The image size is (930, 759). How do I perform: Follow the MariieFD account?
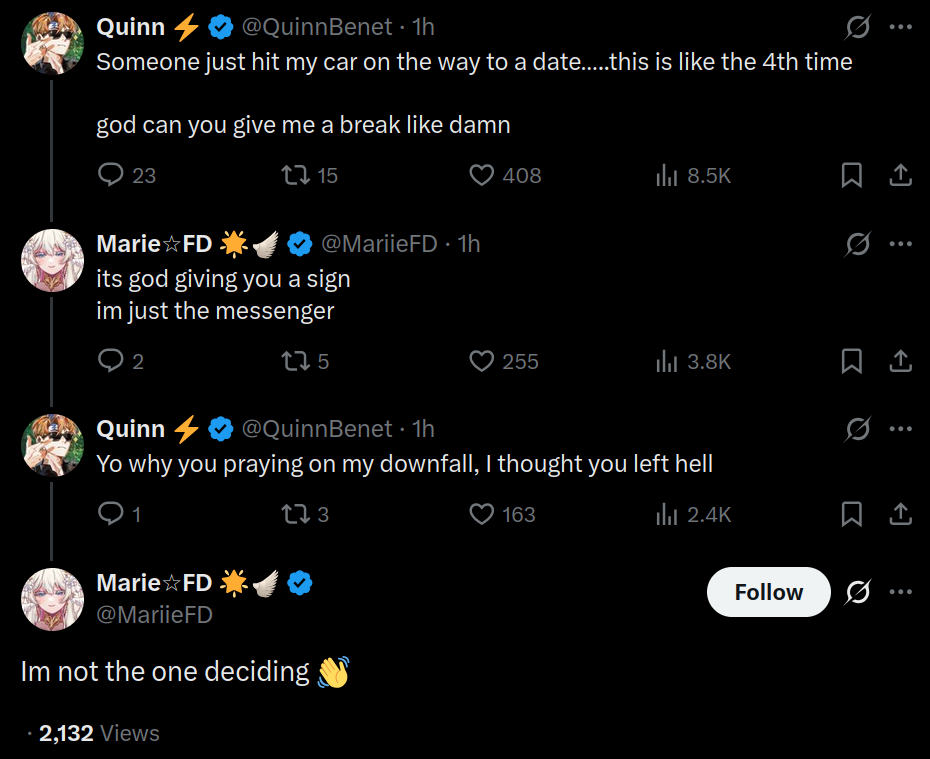coord(768,592)
